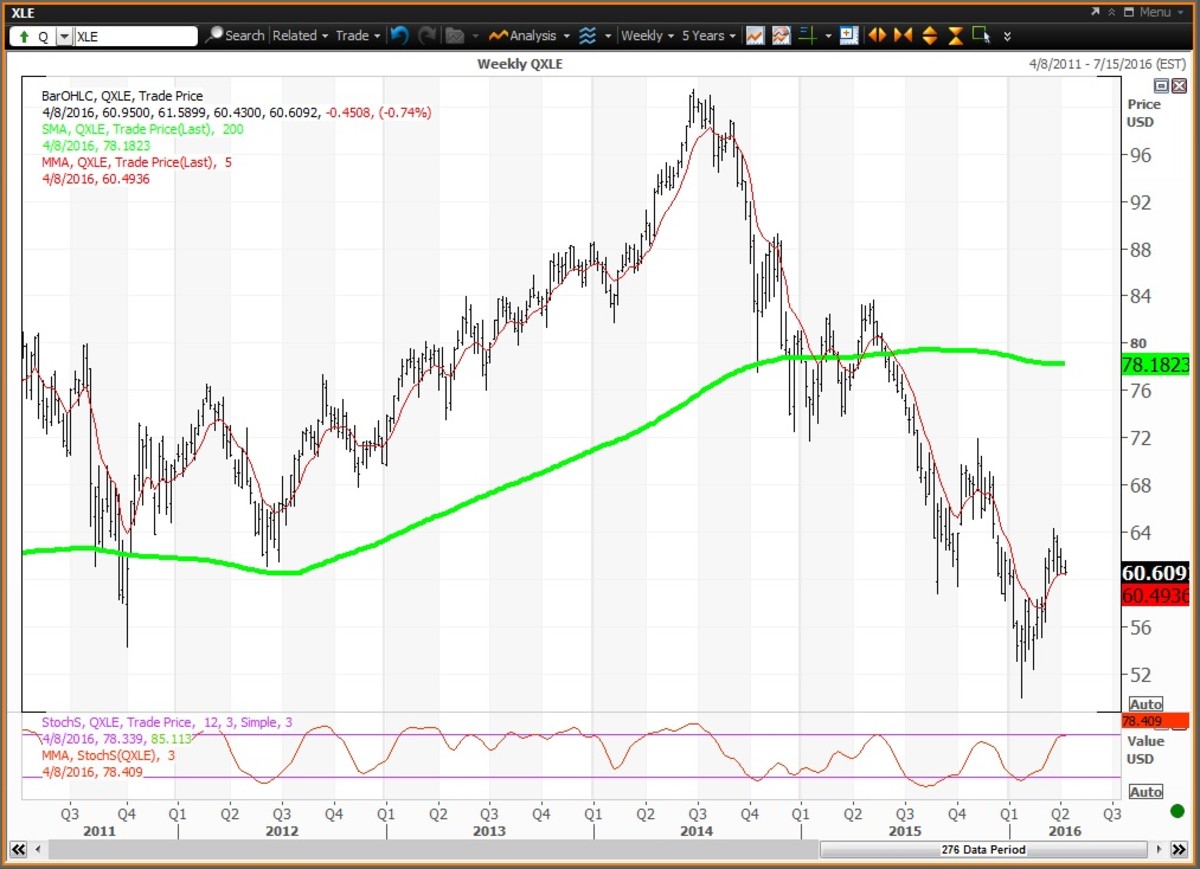Click the date range 4/8/2011 - 7/15/2016
This screenshot has height=869, width=1200.
click(x=1105, y=64)
